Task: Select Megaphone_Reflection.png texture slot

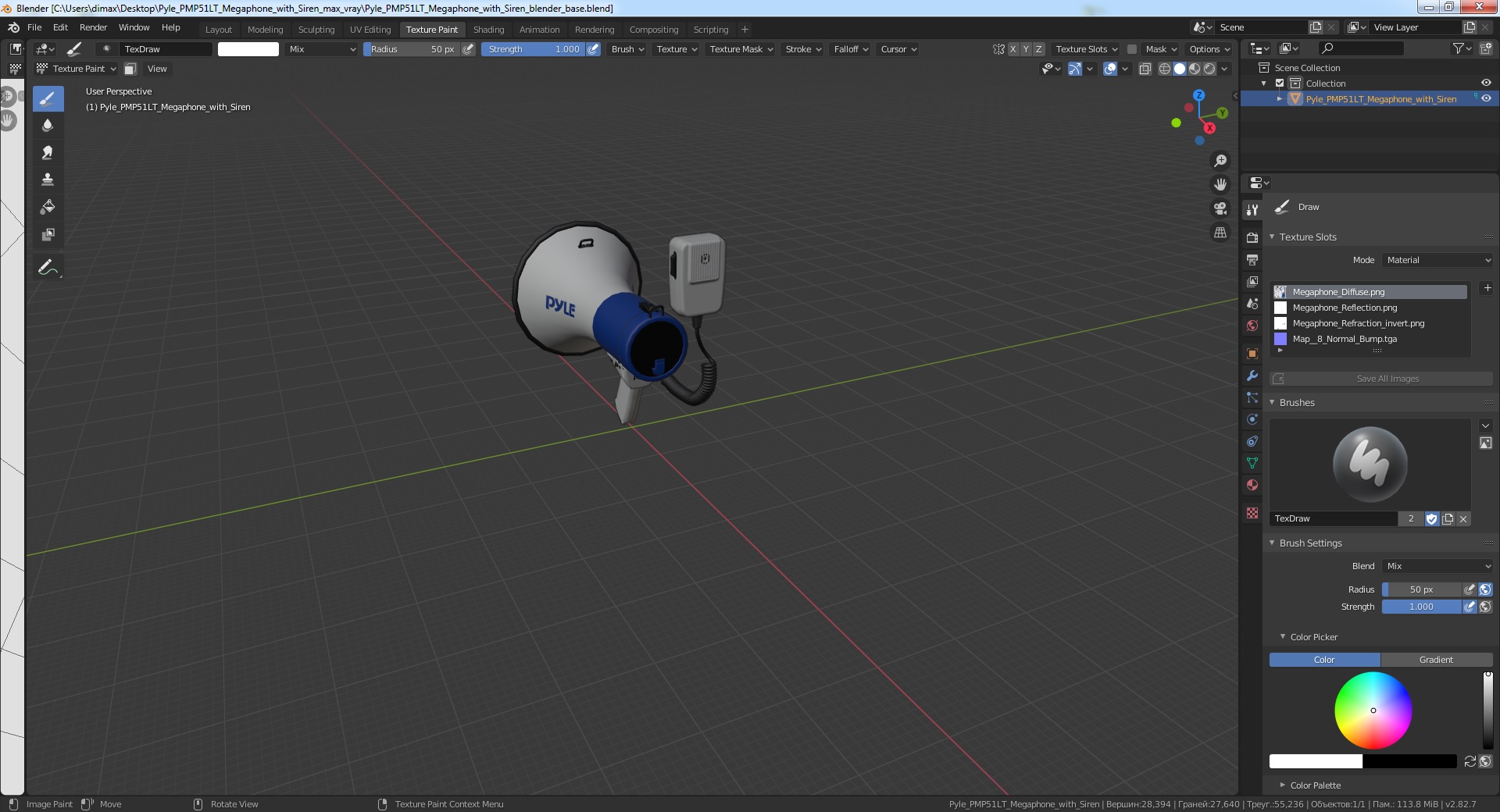Action: [x=1370, y=308]
